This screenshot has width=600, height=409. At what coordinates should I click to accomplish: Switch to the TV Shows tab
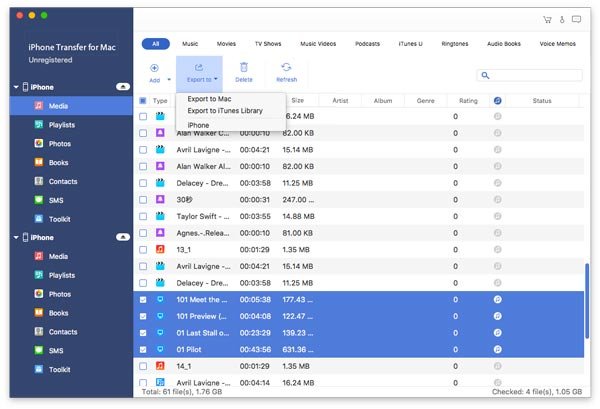268,44
